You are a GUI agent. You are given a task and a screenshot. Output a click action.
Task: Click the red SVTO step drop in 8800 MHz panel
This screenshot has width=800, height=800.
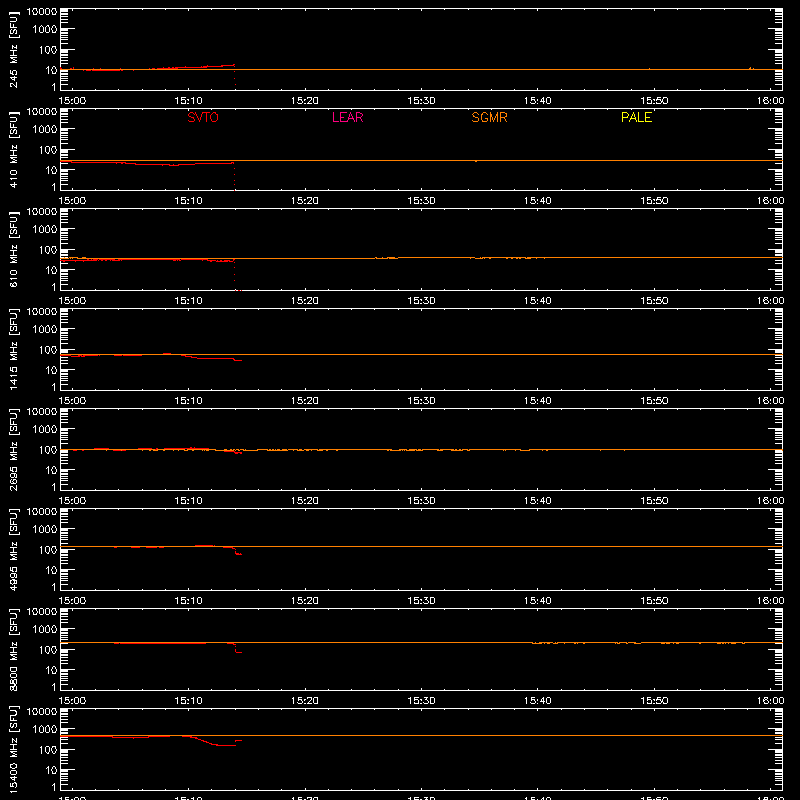237,649
